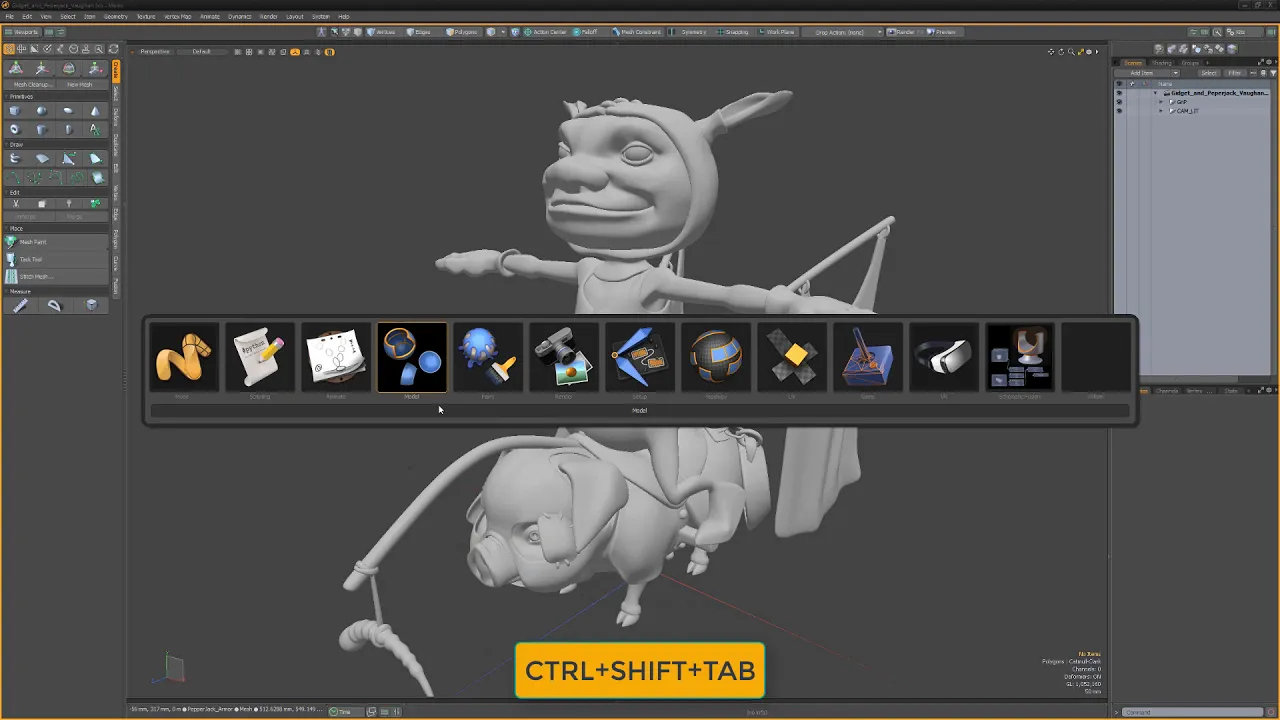Click the Gadget_and_Peperjack scene item name
1280x720 pixels.
pyautogui.click(x=1218, y=93)
